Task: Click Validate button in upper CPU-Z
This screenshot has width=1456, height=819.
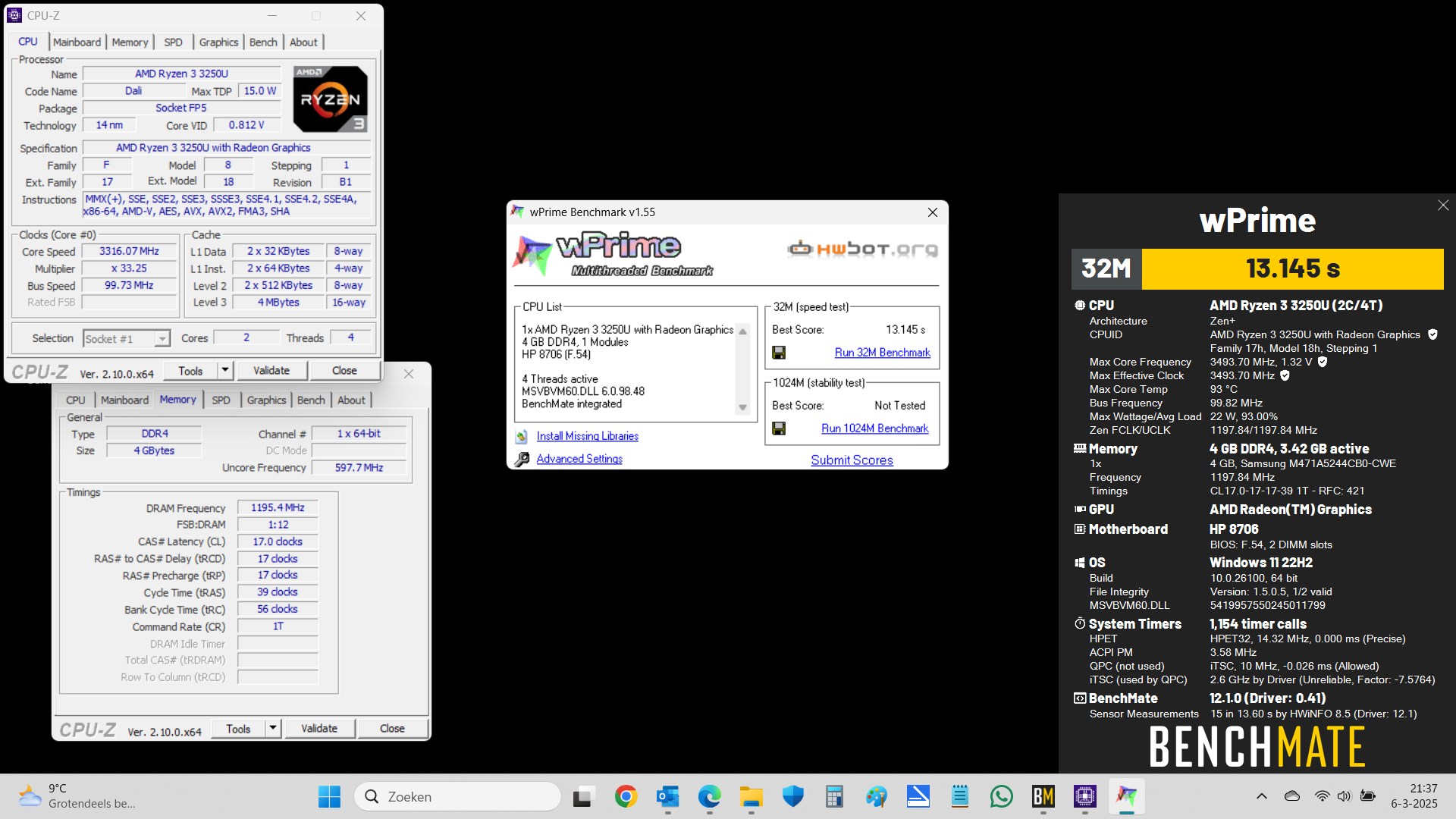Action: coord(271,371)
